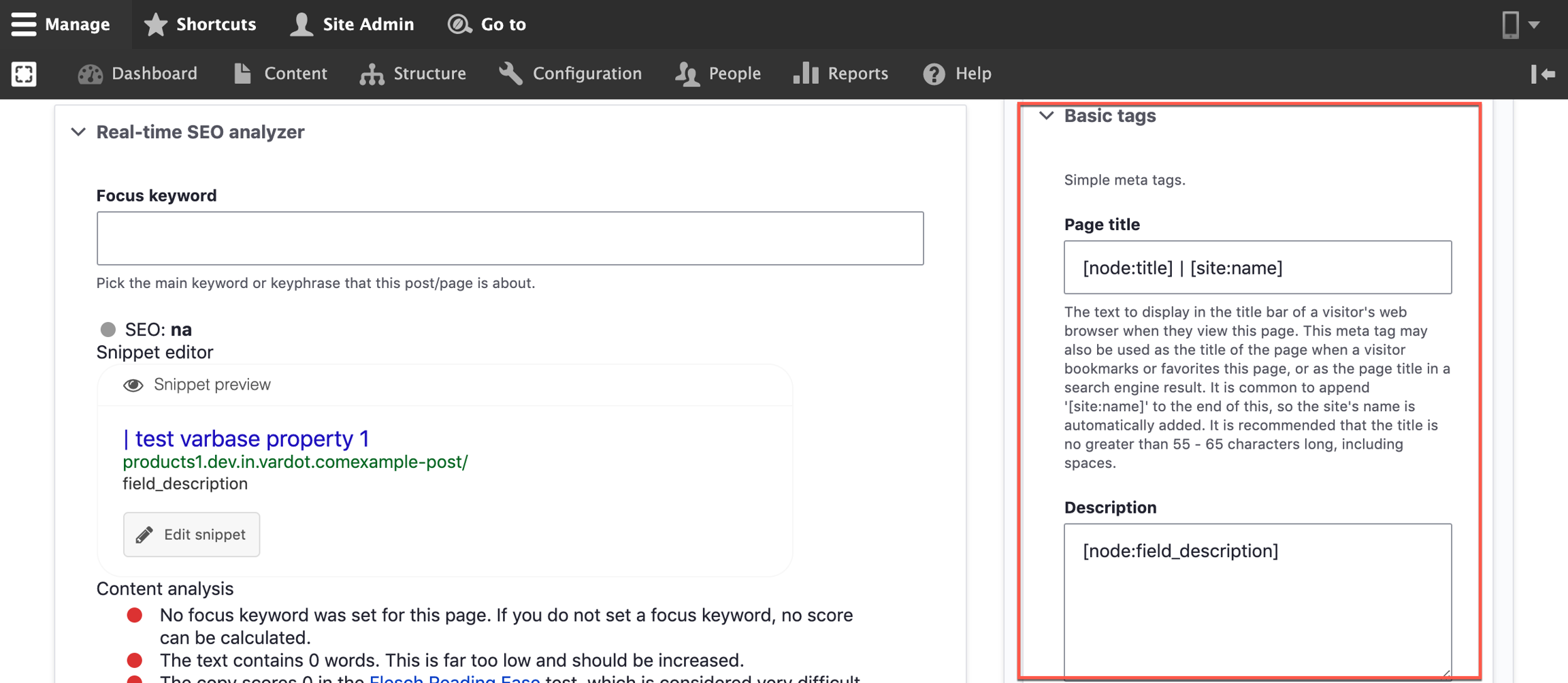Collapse the Basic tags section

[1047, 116]
